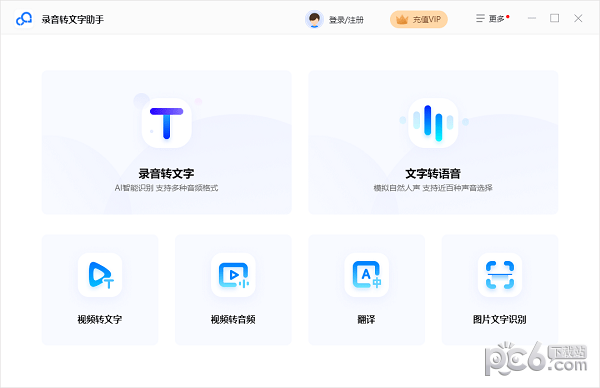Viewport: 600px width, 388px height.
Task: Open the 视频转音频 screen icon
Action: 233,275
